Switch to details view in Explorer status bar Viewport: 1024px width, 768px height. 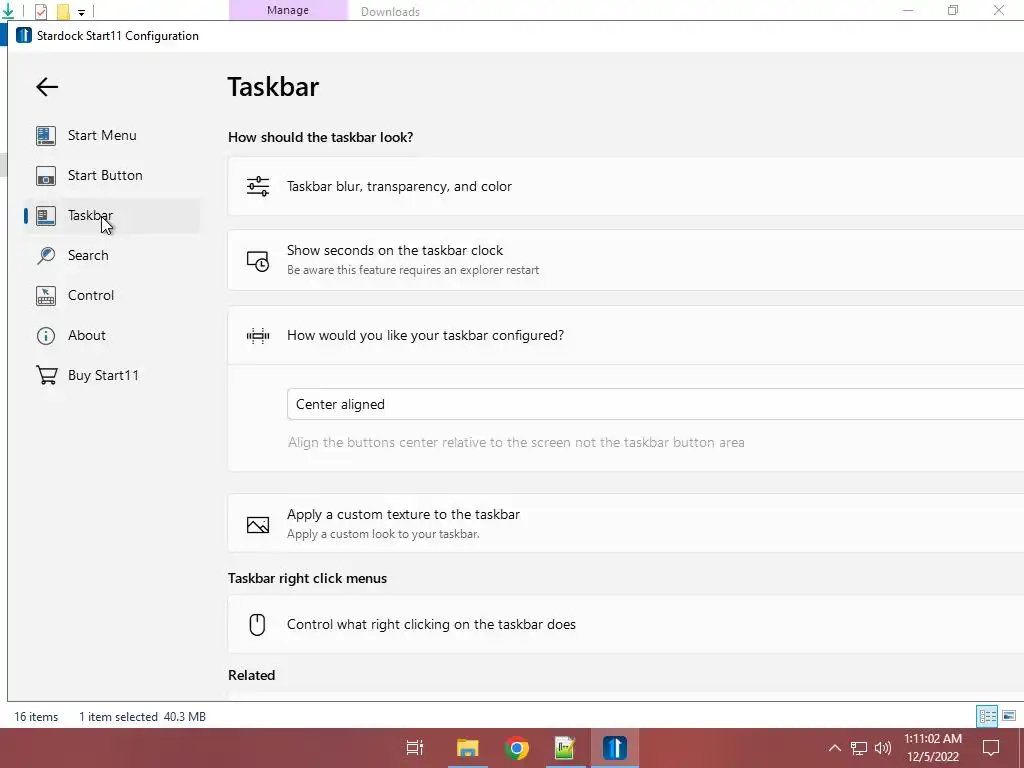[x=987, y=716]
